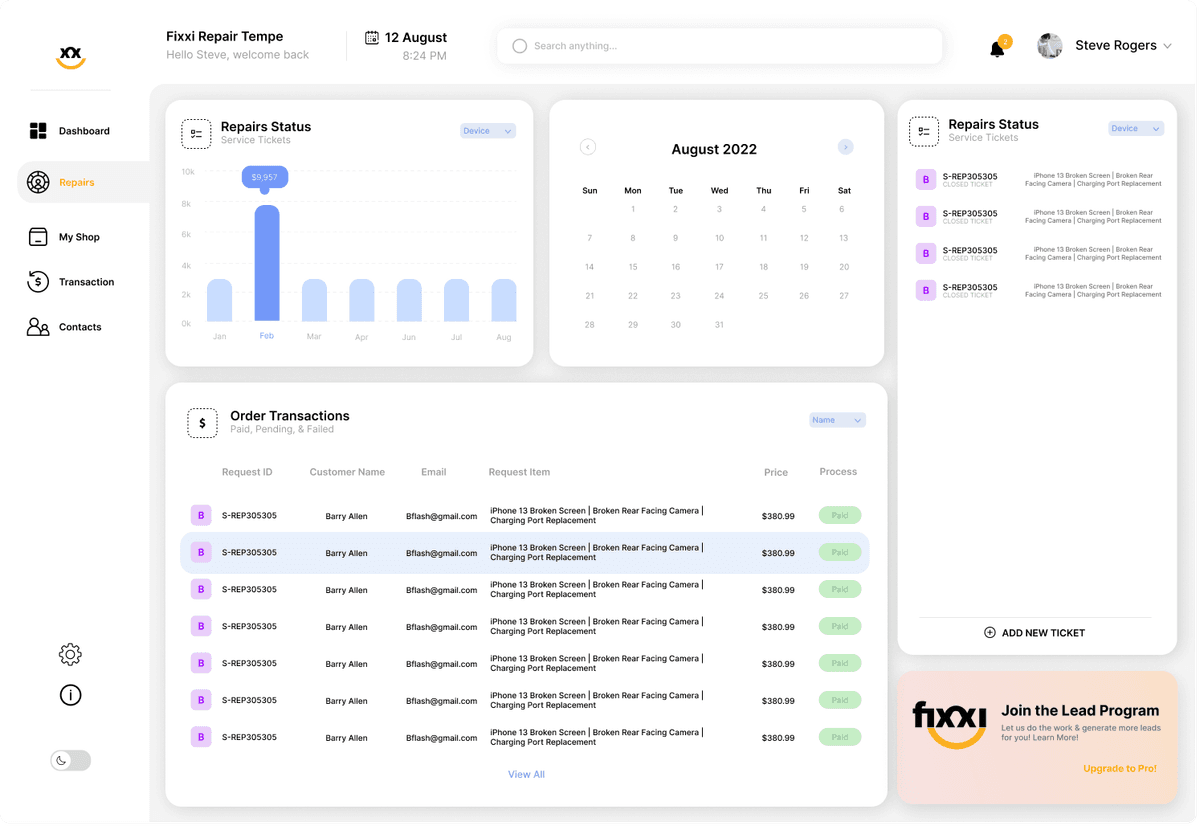This screenshot has height=831, width=1200.
Task: Open the Device filter on Repairs Status chart
Action: pos(487,130)
